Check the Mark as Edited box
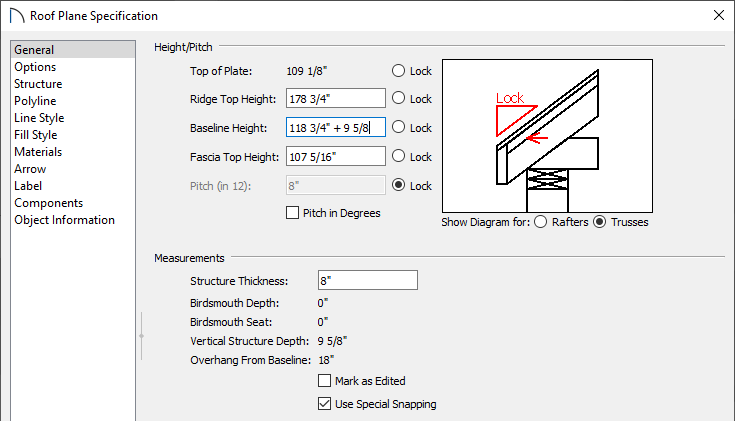This screenshot has height=421, width=735. click(324, 381)
